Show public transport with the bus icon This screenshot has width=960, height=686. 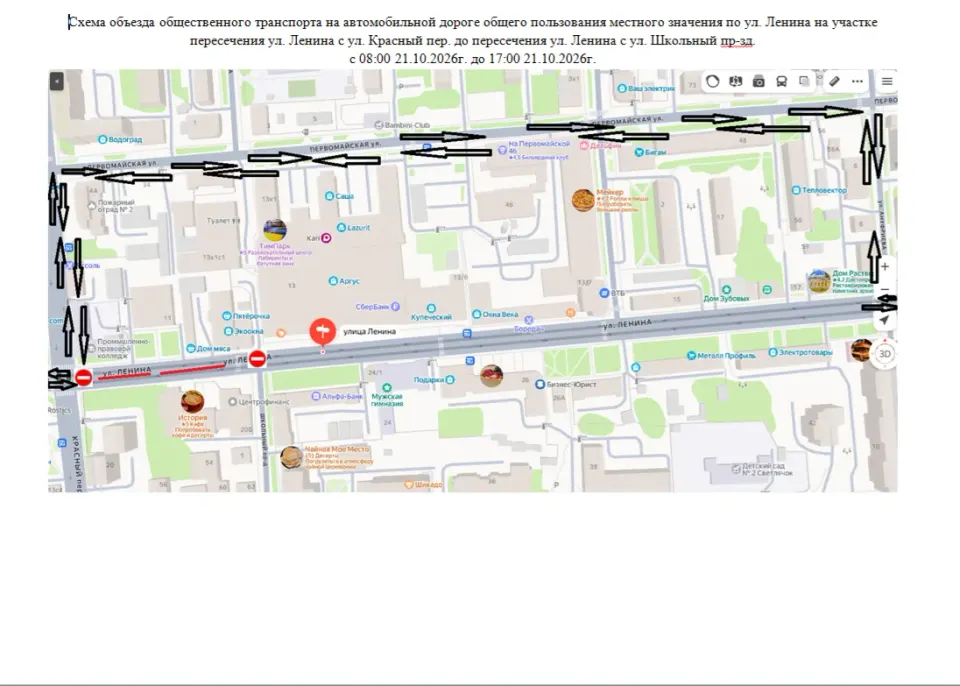tap(781, 81)
